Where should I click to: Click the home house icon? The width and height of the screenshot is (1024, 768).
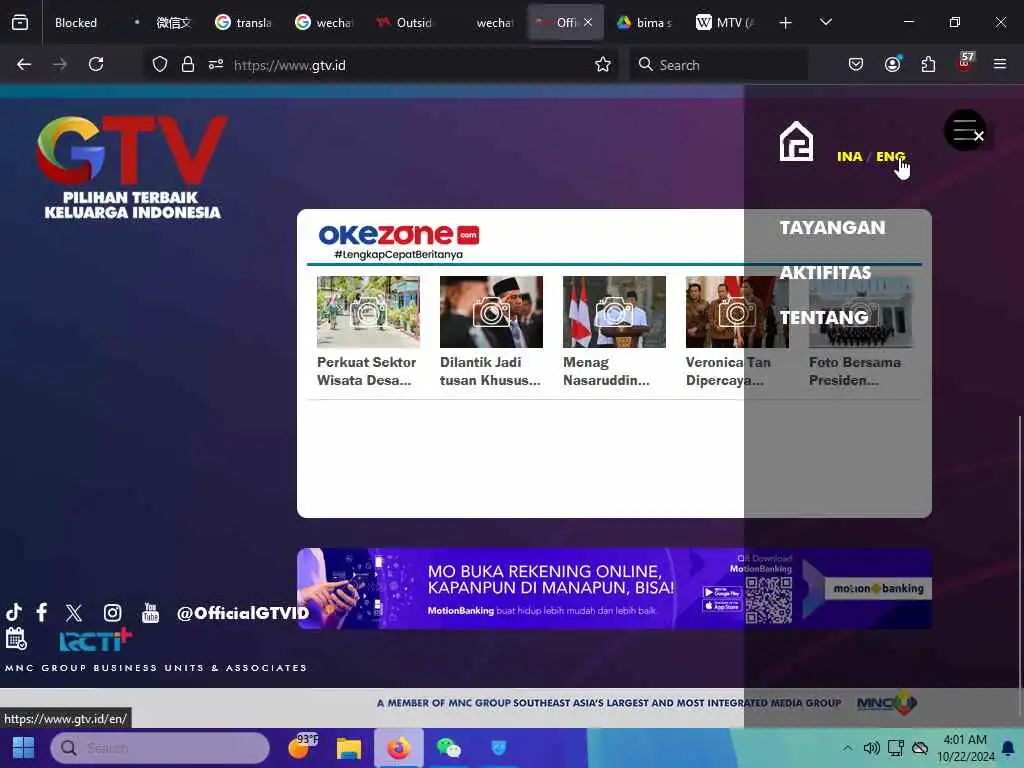click(796, 141)
